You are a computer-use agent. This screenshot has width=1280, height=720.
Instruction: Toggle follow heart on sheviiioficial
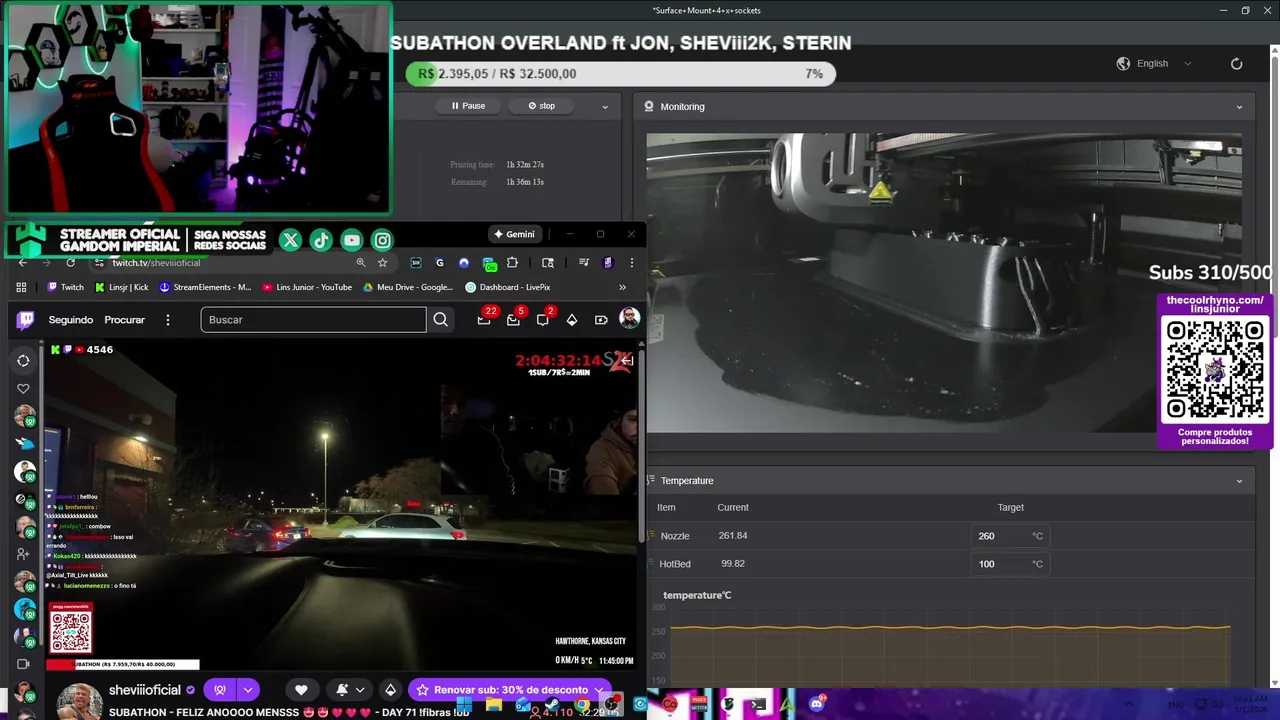coord(301,690)
